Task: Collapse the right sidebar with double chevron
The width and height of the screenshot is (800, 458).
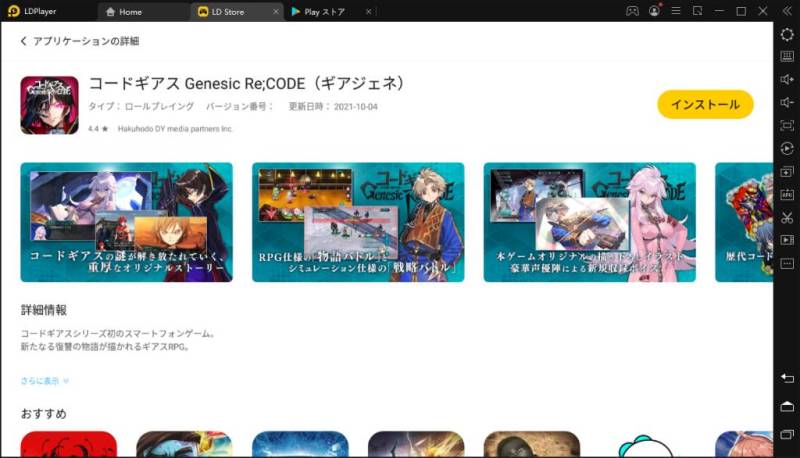Action: click(787, 11)
